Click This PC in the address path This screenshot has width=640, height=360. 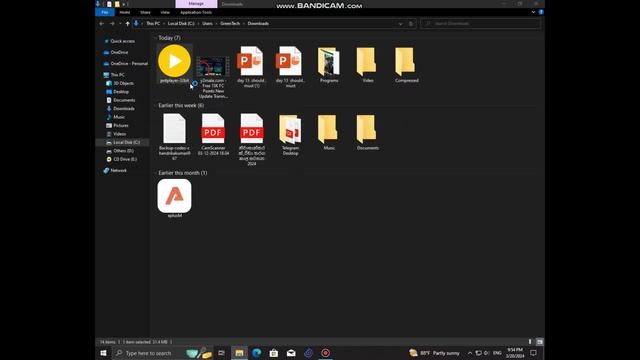(153, 24)
